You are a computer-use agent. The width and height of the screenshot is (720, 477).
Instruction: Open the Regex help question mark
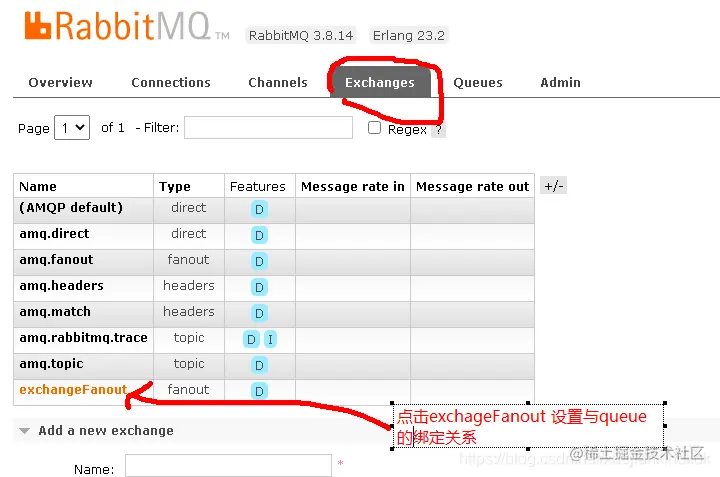(x=439, y=130)
